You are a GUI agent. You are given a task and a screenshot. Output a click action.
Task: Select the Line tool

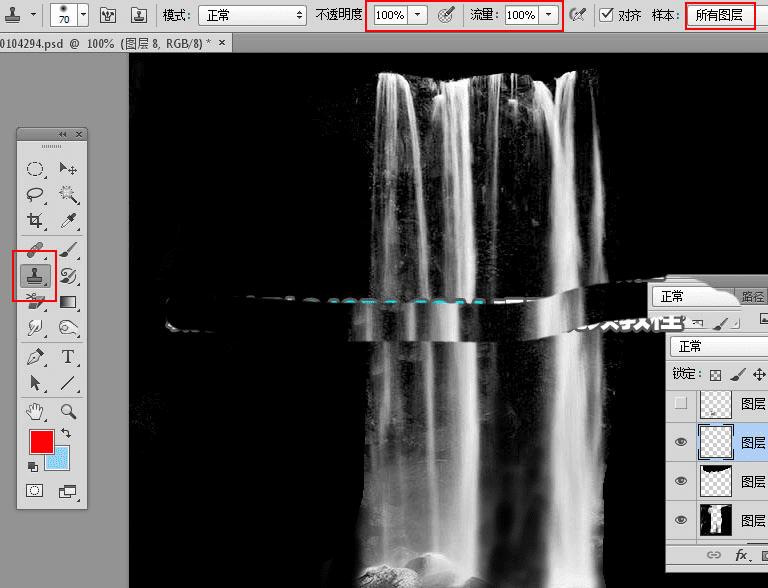68,383
